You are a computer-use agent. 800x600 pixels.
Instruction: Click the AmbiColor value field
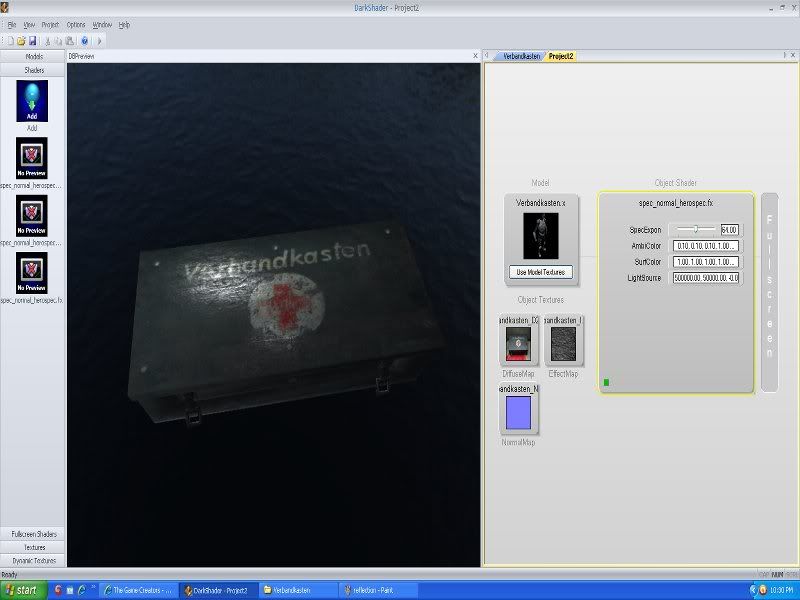[x=706, y=246]
